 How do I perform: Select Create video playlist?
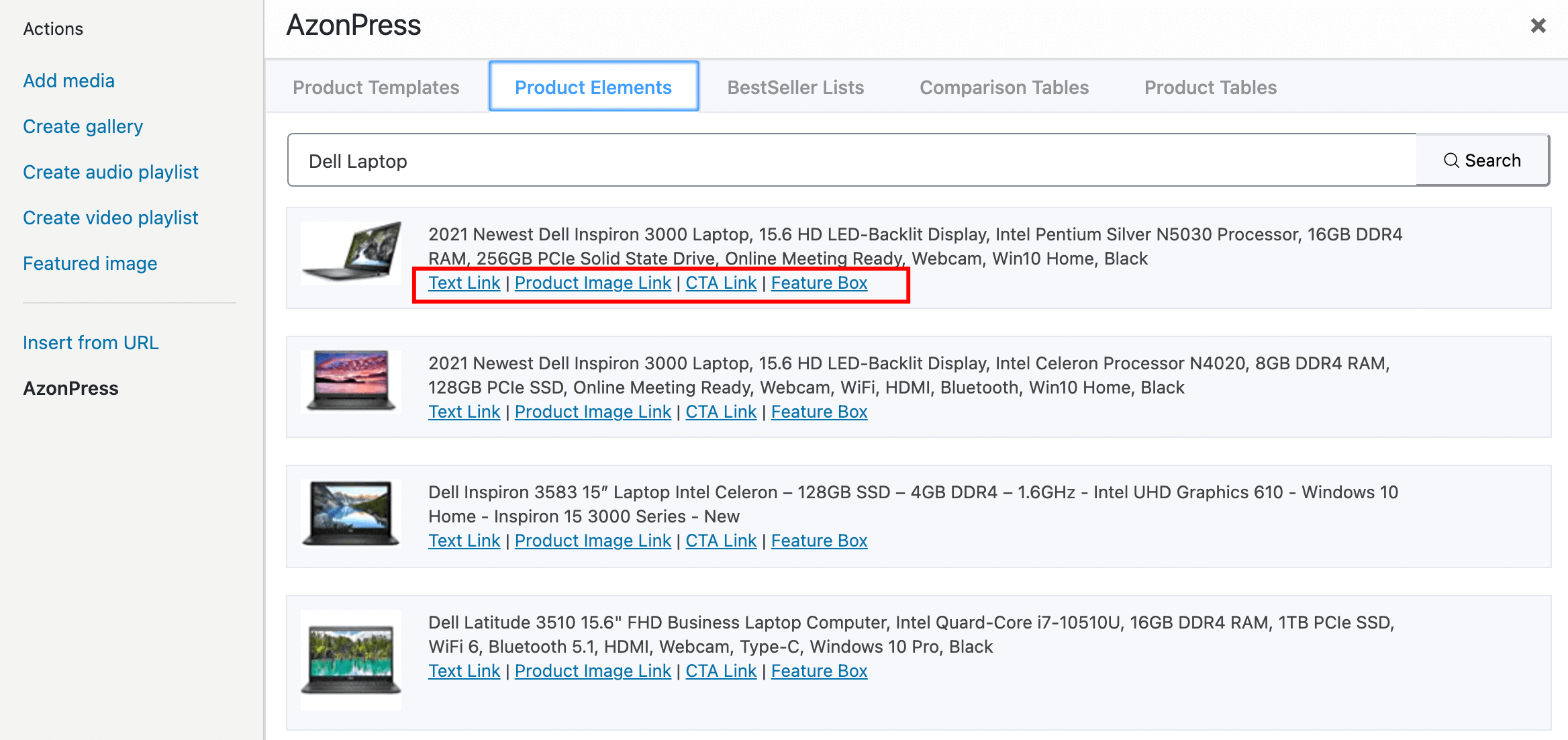point(111,218)
